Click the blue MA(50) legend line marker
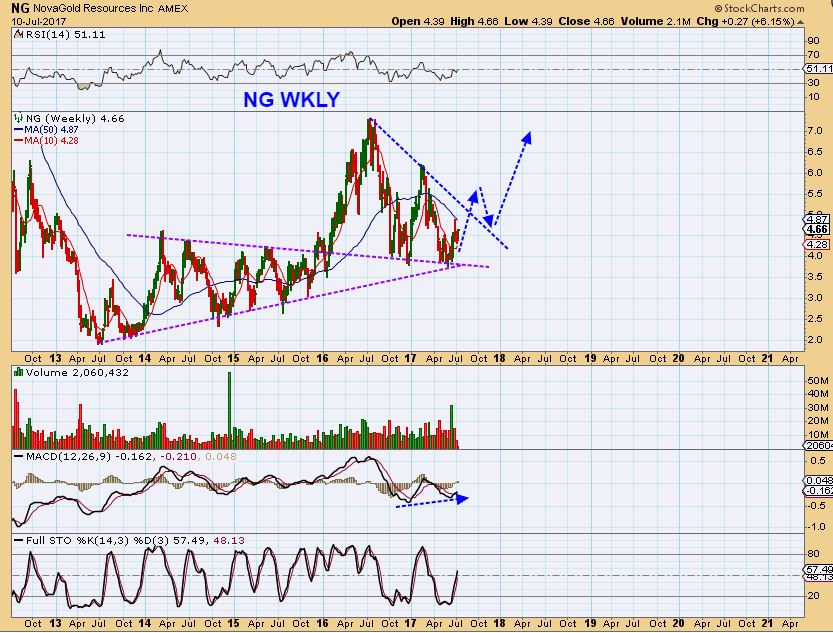 (x=19, y=130)
